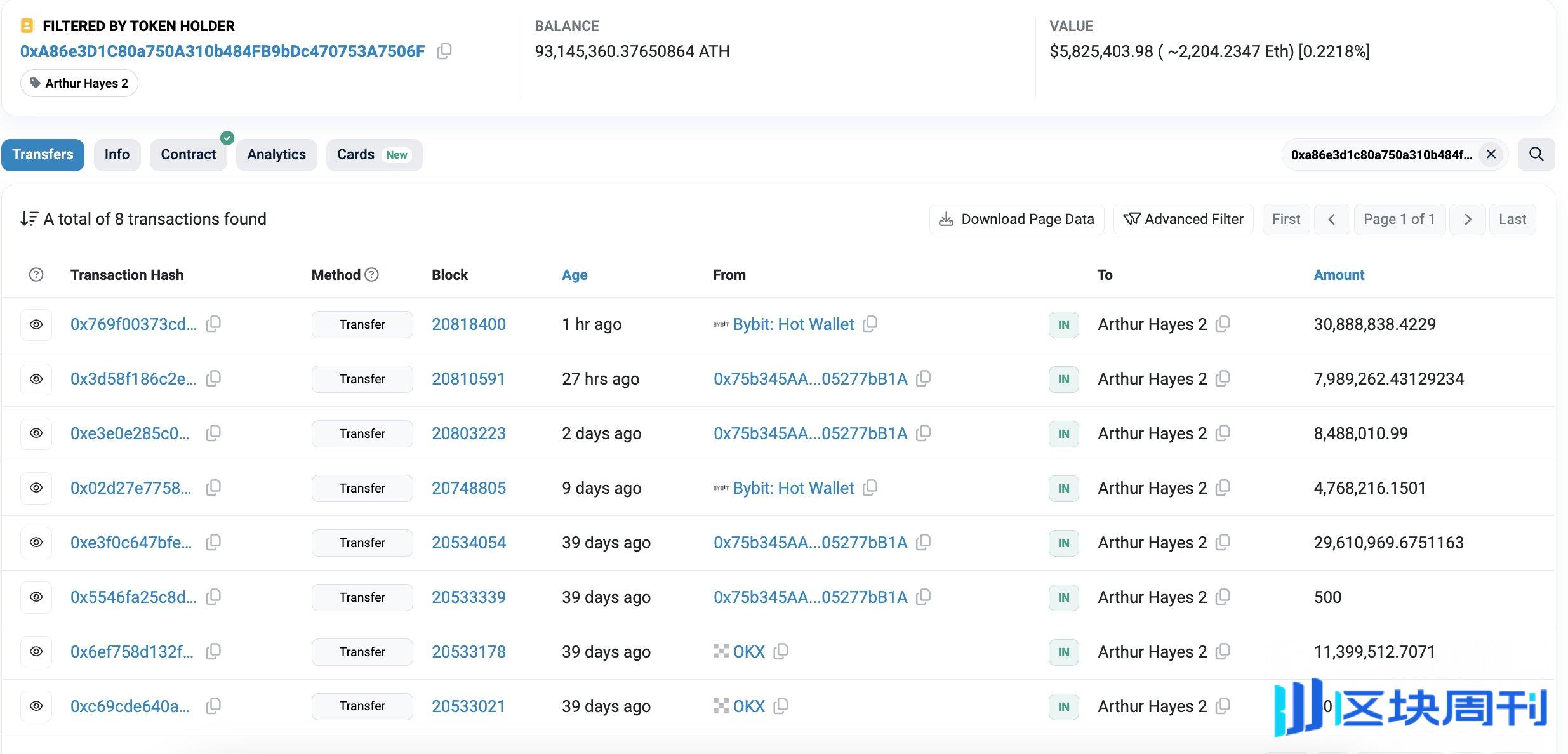Open 0x75b345AA sender in block 20533339 row
1568x754 pixels.
point(810,597)
